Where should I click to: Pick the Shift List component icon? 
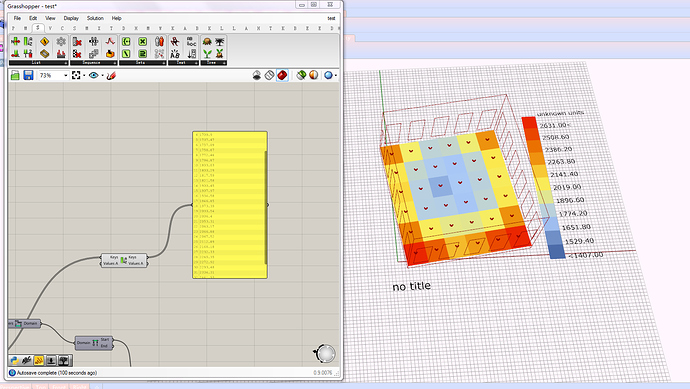click(28, 54)
